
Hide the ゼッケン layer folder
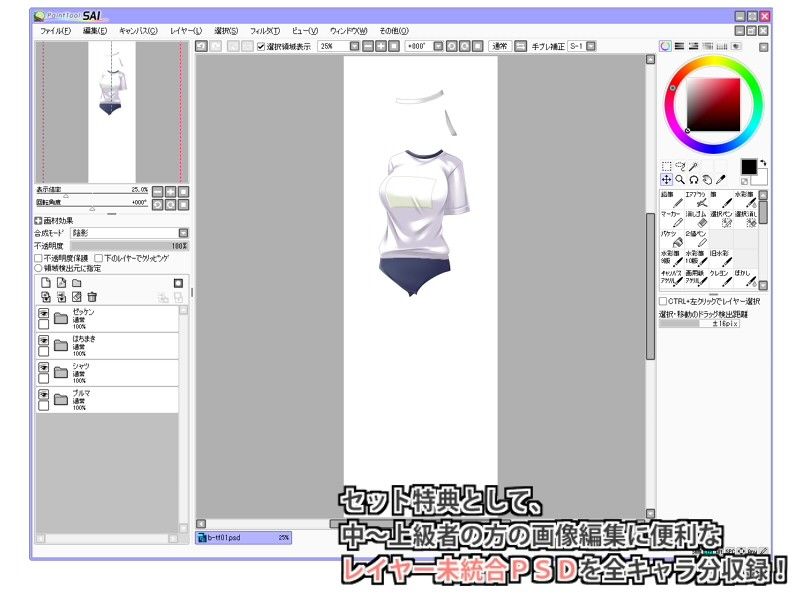43,314
